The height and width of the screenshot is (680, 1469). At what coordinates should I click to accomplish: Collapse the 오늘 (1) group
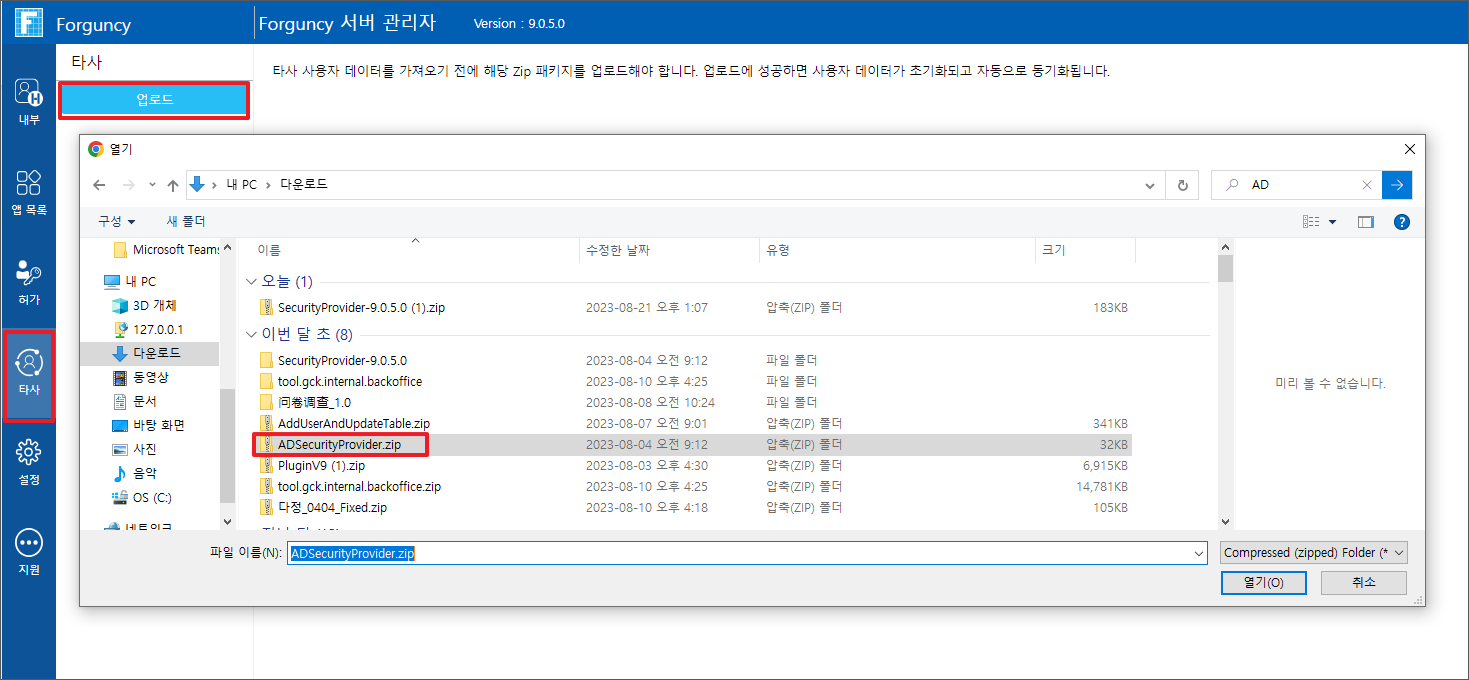pyautogui.click(x=251, y=282)
